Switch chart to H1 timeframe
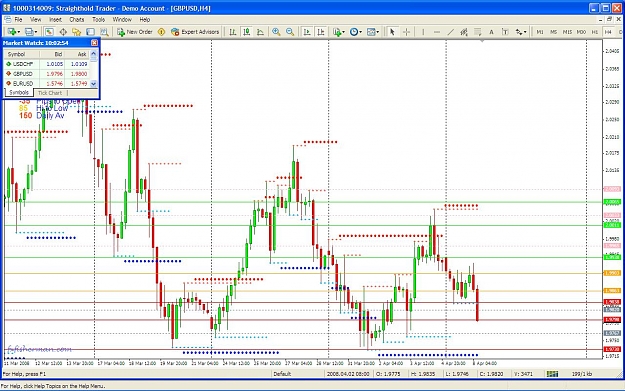The width and height of the screenshot is (625, 391). click(x=595, y=32)
